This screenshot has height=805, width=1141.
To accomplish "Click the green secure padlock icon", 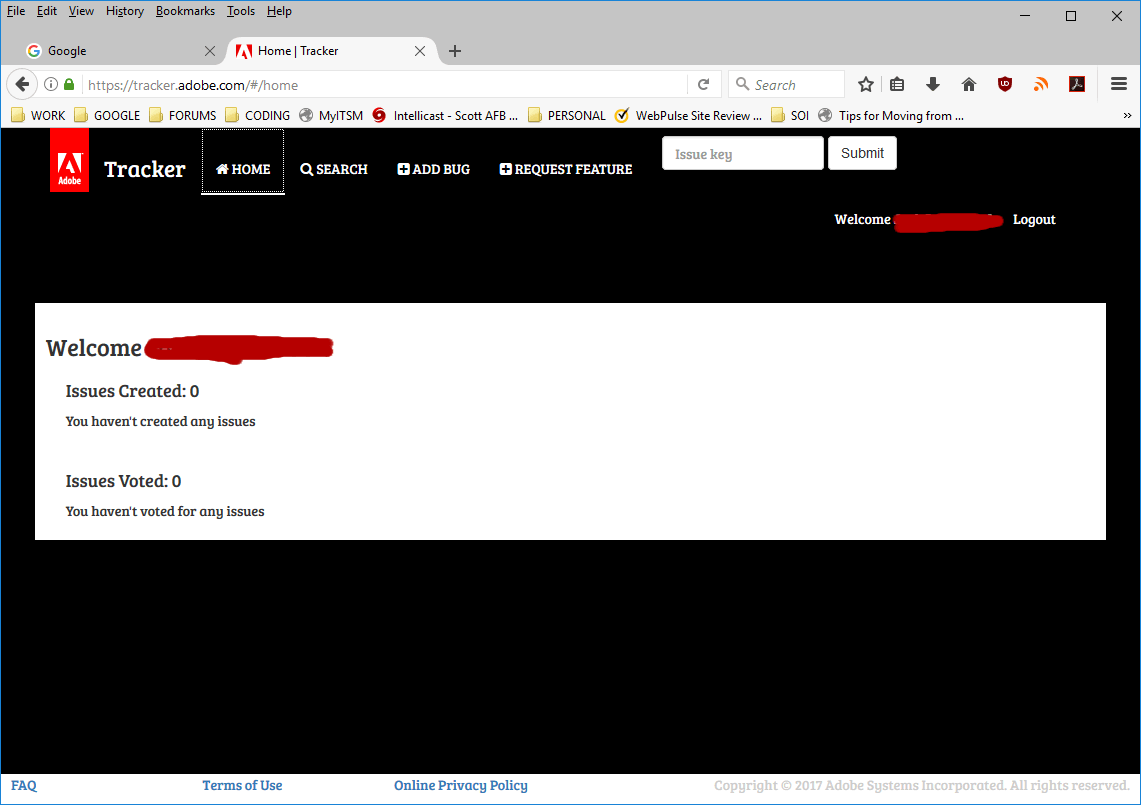I will [x=69, y=84].
